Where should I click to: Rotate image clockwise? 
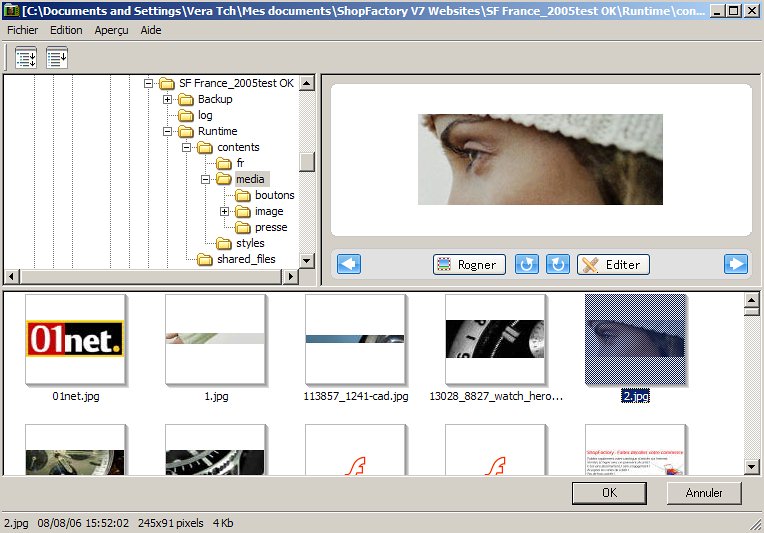(x=558, y=264)
